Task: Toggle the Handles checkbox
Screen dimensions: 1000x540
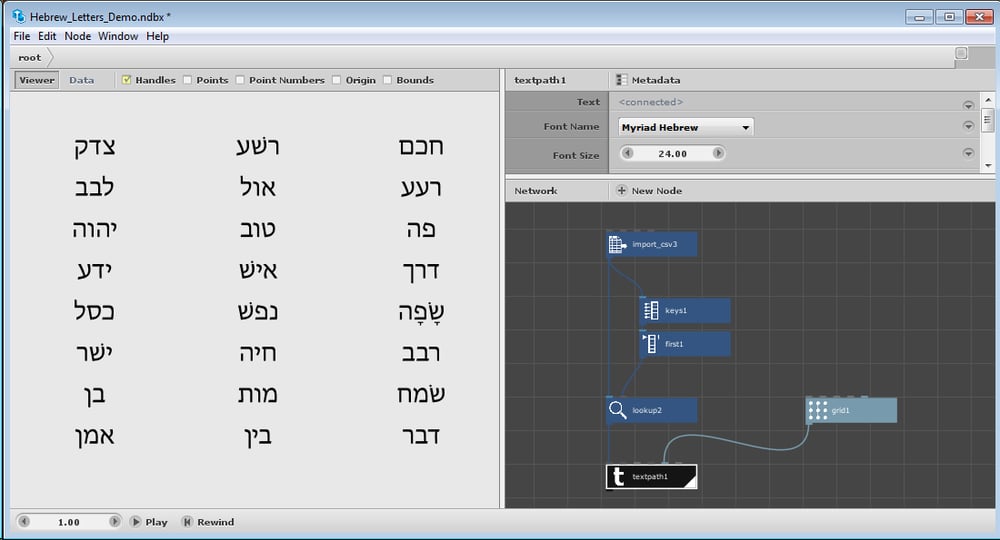Action: [126, 80]
